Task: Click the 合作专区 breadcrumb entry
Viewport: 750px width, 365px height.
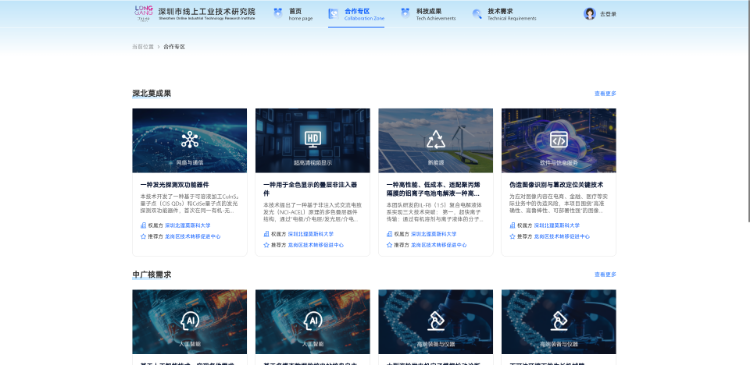Action: point(174,47)
